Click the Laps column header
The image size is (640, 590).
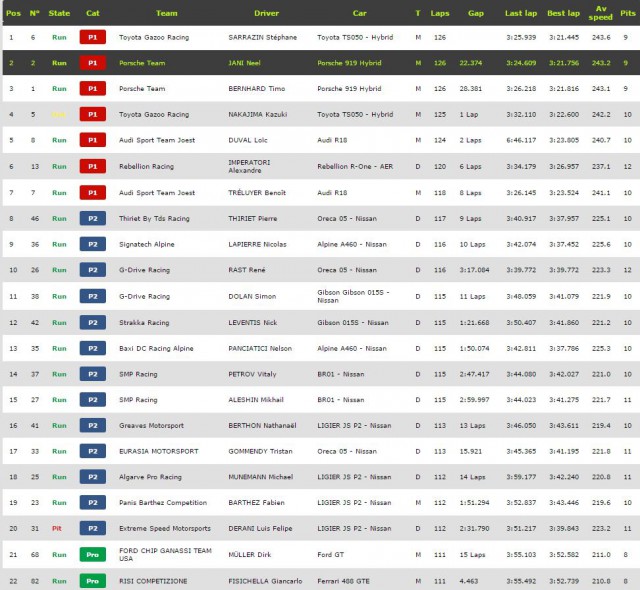(440, 13)
